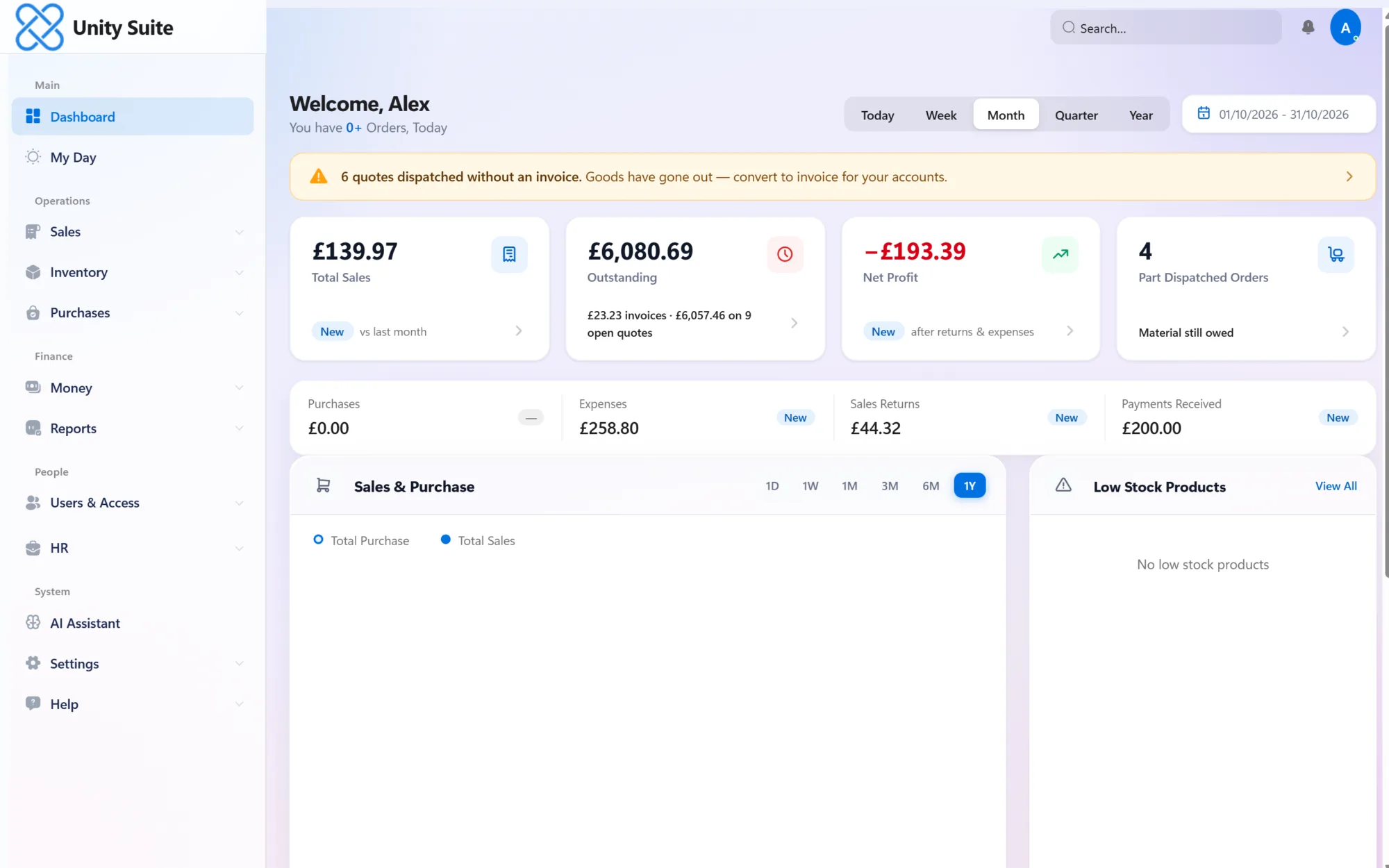
Task: Select the 6M chart range
Action: 931,485
